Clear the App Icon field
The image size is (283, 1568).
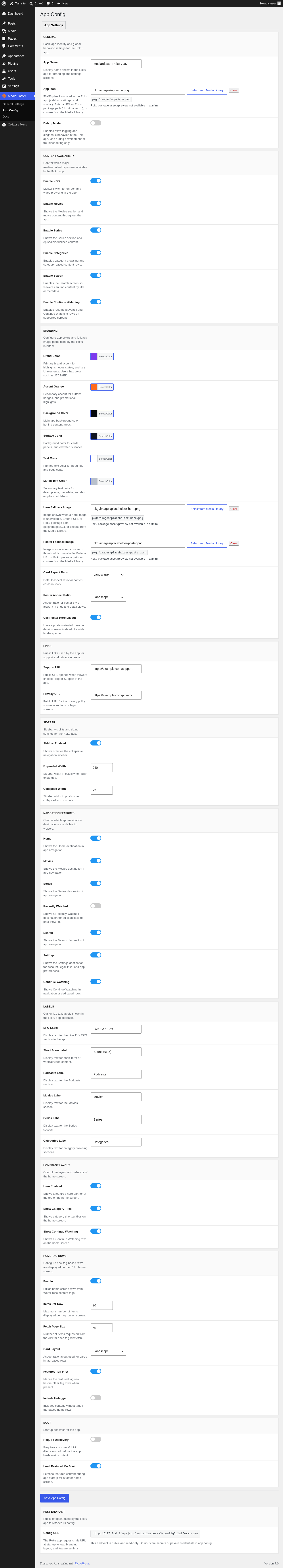coord(234,90)
